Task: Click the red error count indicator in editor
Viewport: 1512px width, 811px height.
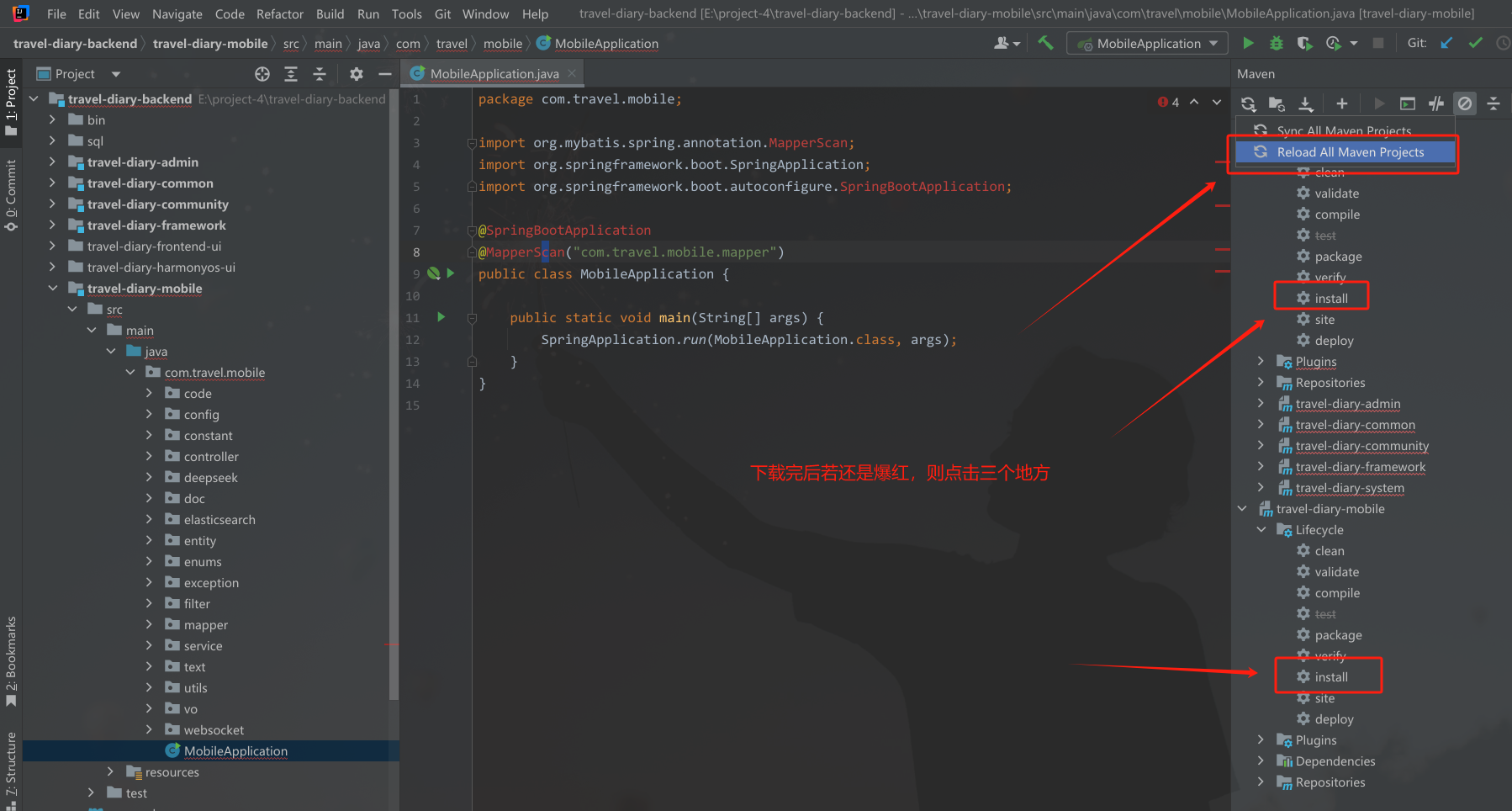Action: (1168, 102)
